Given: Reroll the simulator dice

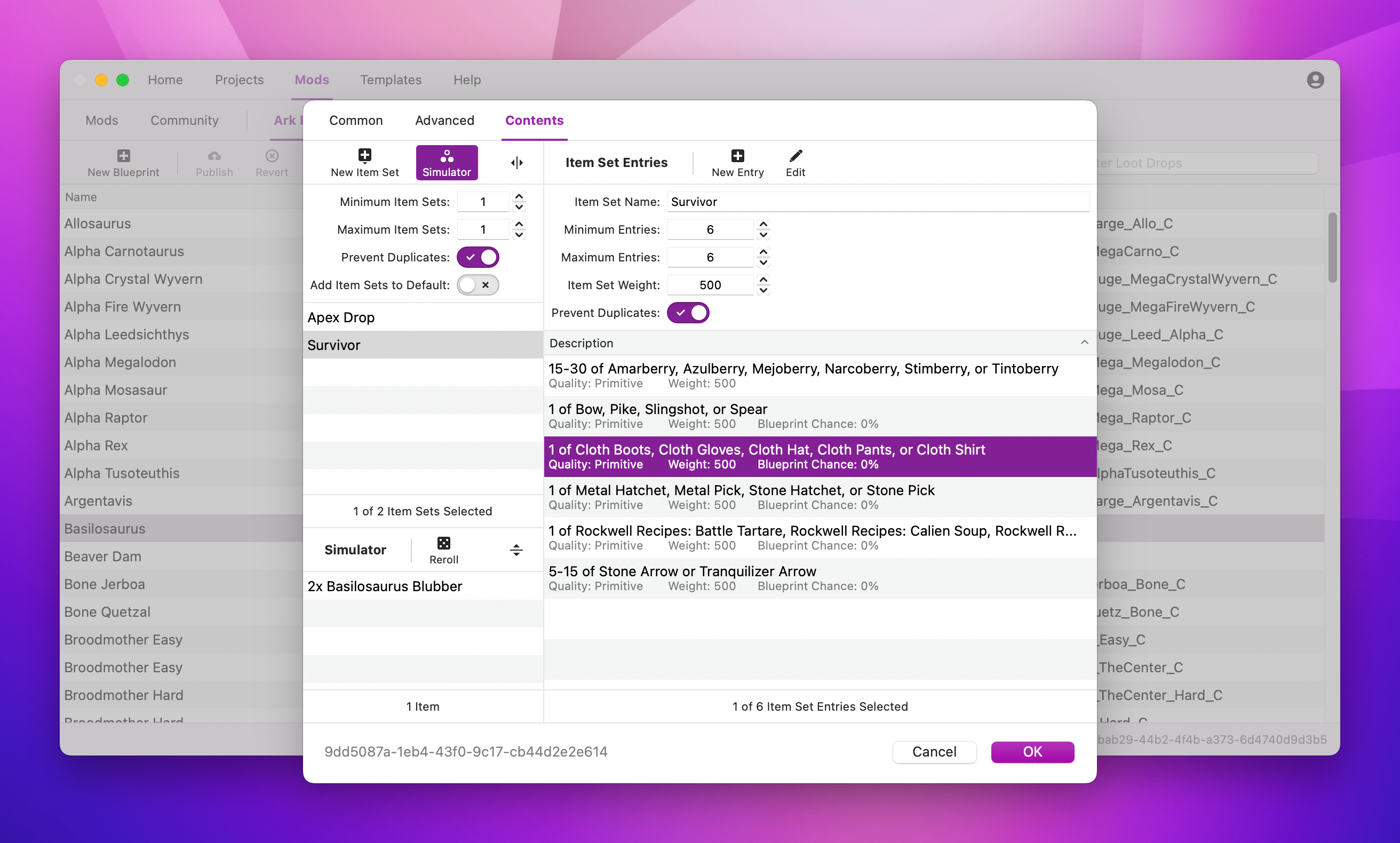Looking at the screenshot, I should coord(443,544).
